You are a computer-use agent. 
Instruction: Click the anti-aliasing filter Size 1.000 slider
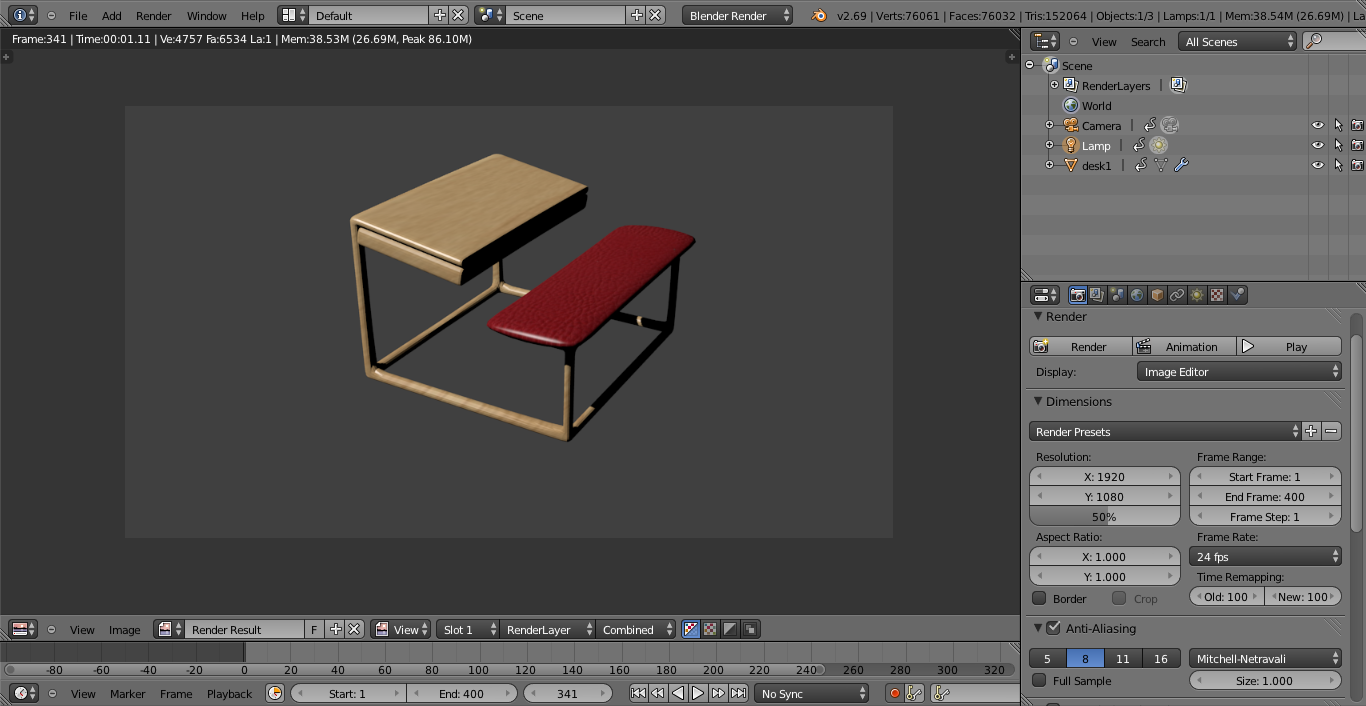click(1265, 680)
